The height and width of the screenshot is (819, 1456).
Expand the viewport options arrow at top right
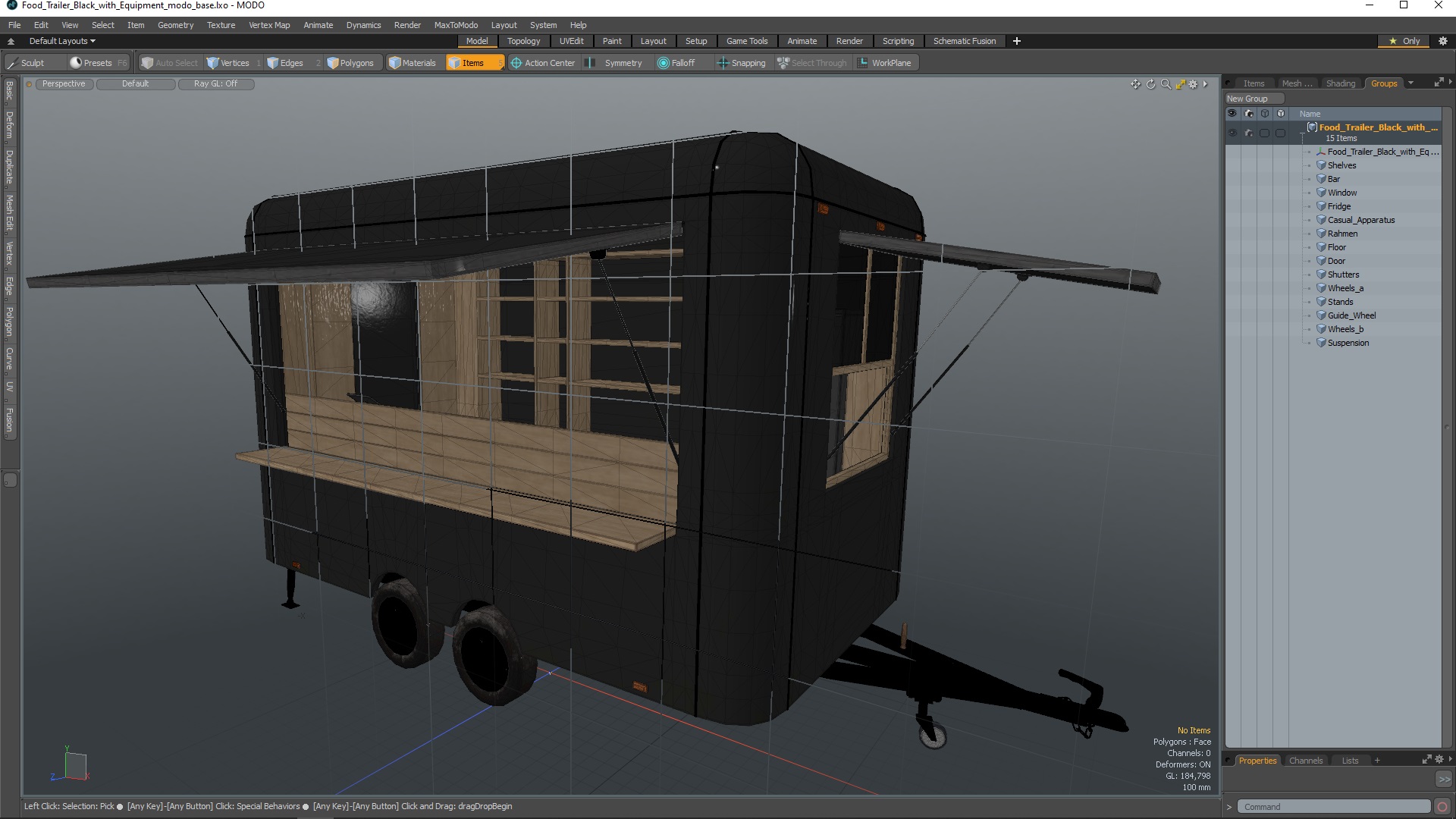[x=1205, y=84]
